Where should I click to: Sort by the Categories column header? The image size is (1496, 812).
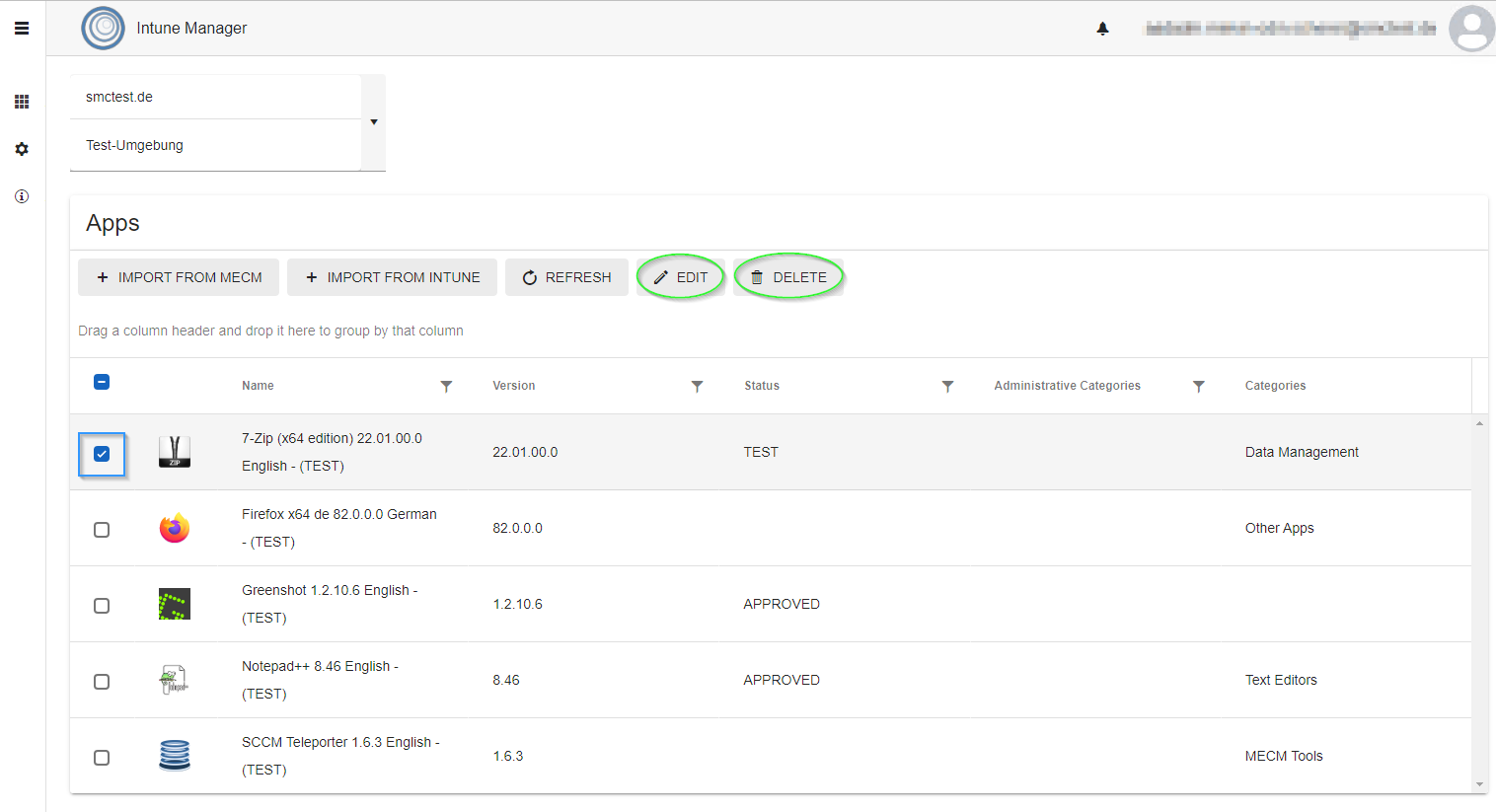coord(1275,386)
